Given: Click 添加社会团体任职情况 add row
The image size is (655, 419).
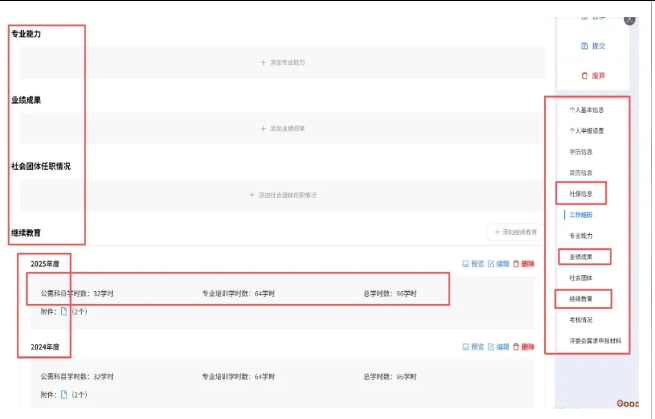Looking at the screenshot, I should click(283, 195).
